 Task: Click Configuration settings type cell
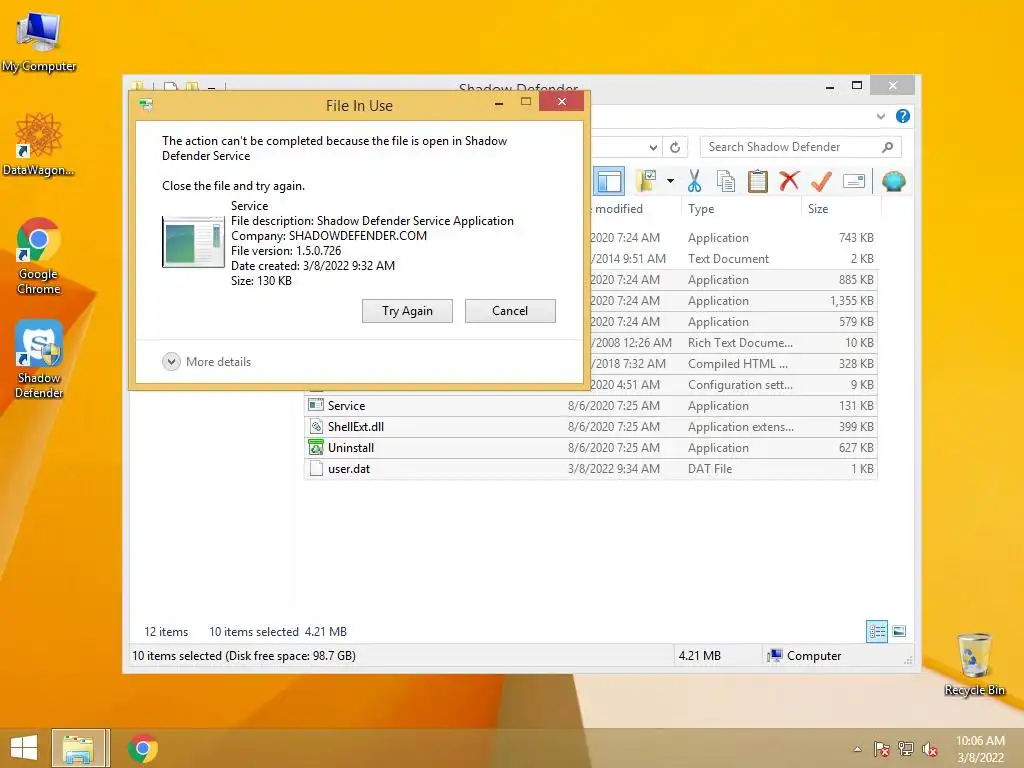741,385
